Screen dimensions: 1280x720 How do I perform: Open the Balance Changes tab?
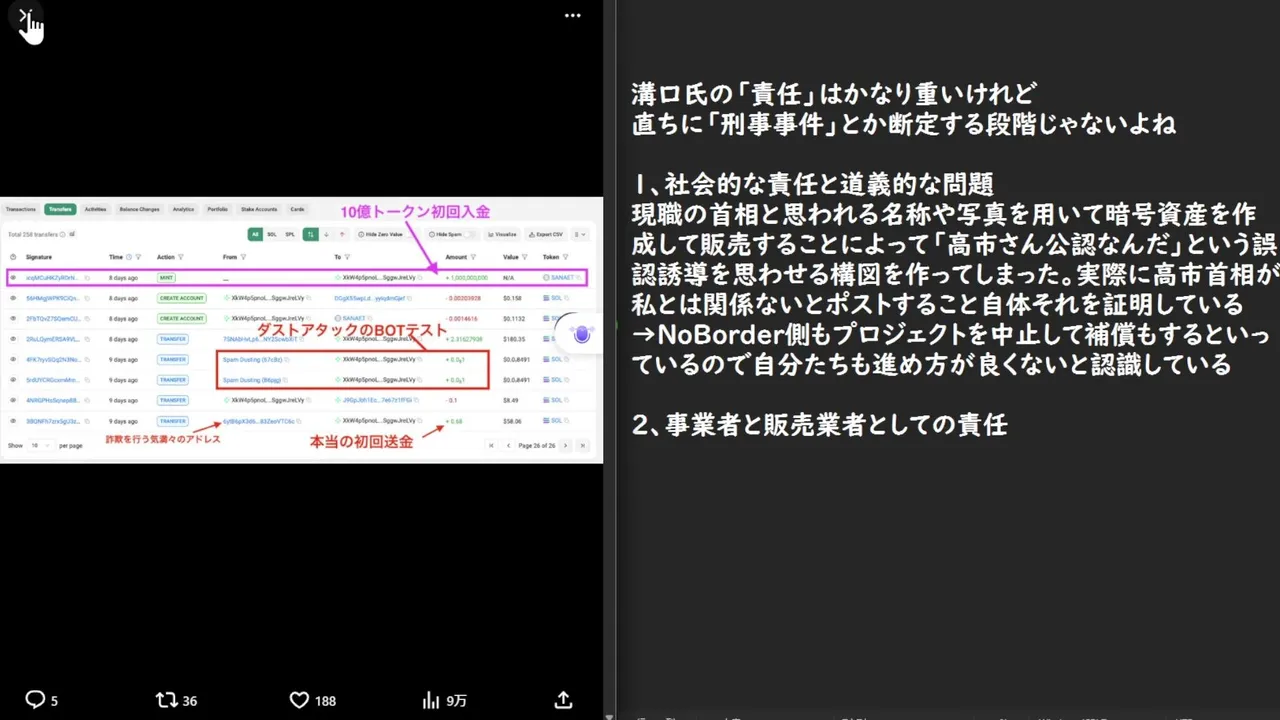tap(139, 209)
